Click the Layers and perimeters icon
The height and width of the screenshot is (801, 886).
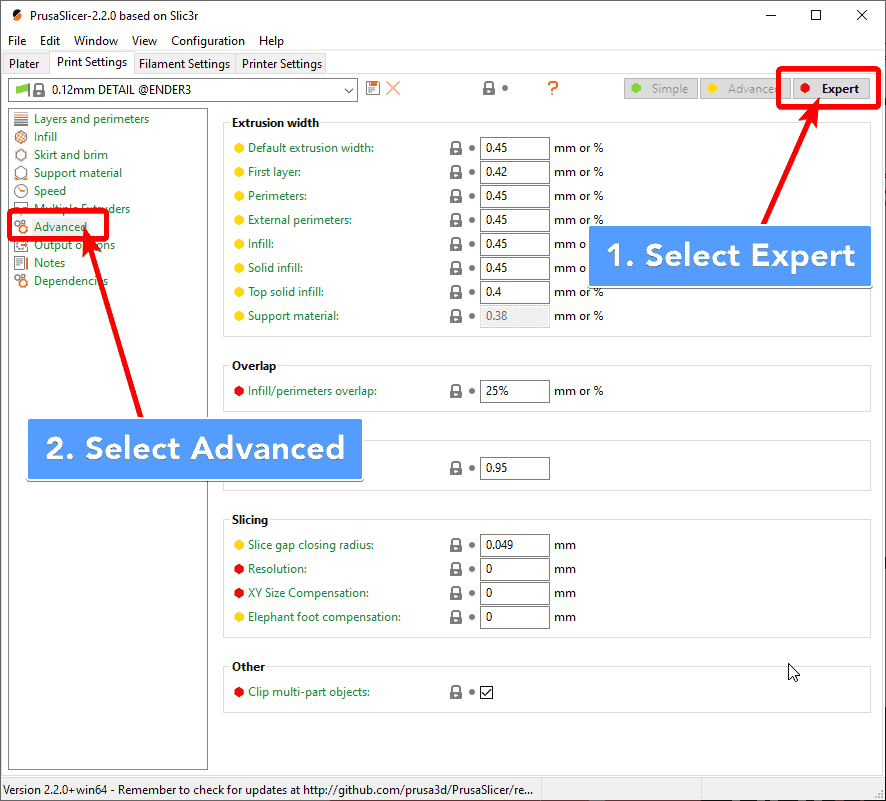21,119
